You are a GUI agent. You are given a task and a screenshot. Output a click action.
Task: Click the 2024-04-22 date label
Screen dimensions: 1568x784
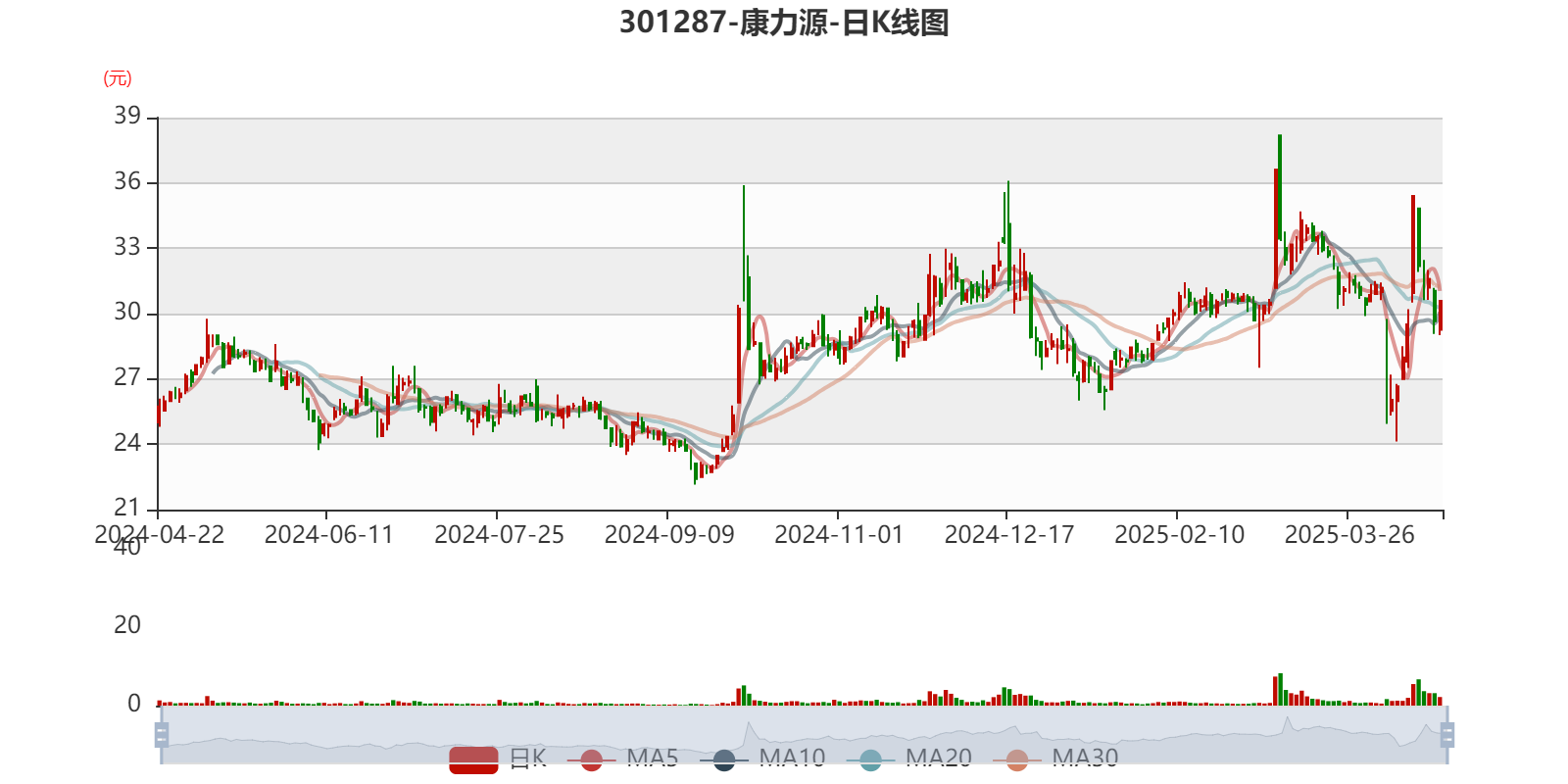click(159, 535)
